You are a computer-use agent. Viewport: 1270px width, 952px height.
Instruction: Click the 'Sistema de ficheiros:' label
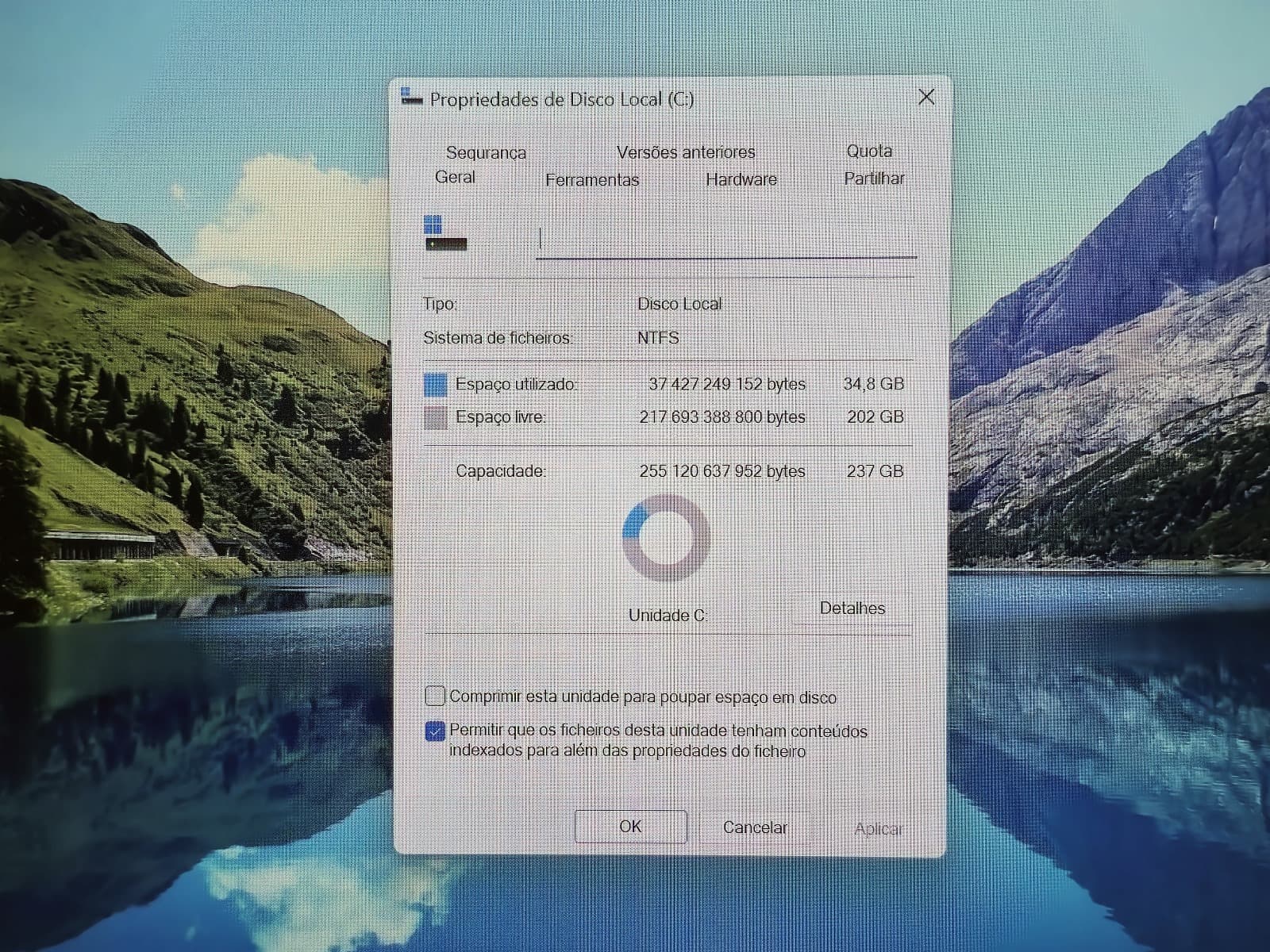(x=498, y=338)
